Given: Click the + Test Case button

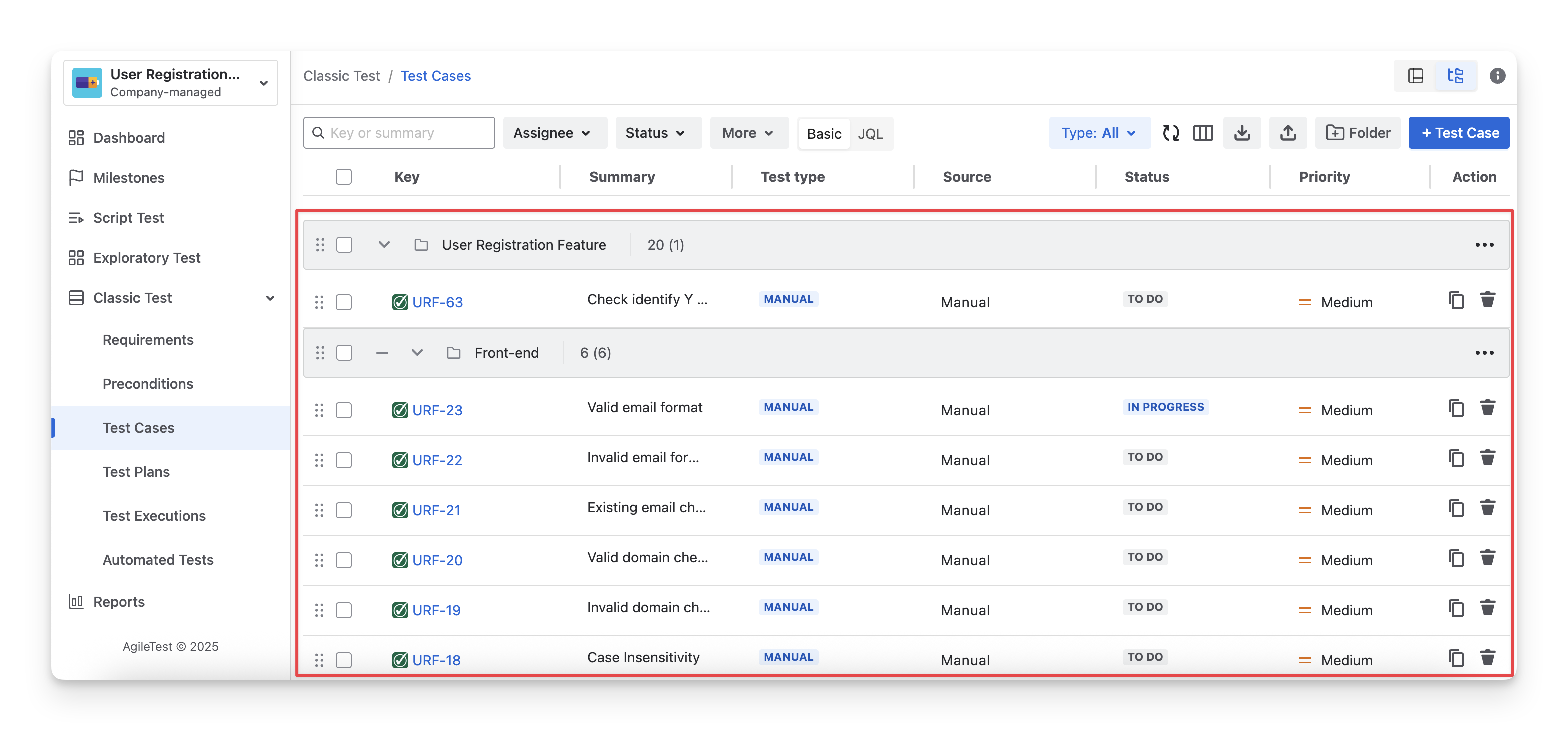Looking at the screenshot, I should 1459,133.
